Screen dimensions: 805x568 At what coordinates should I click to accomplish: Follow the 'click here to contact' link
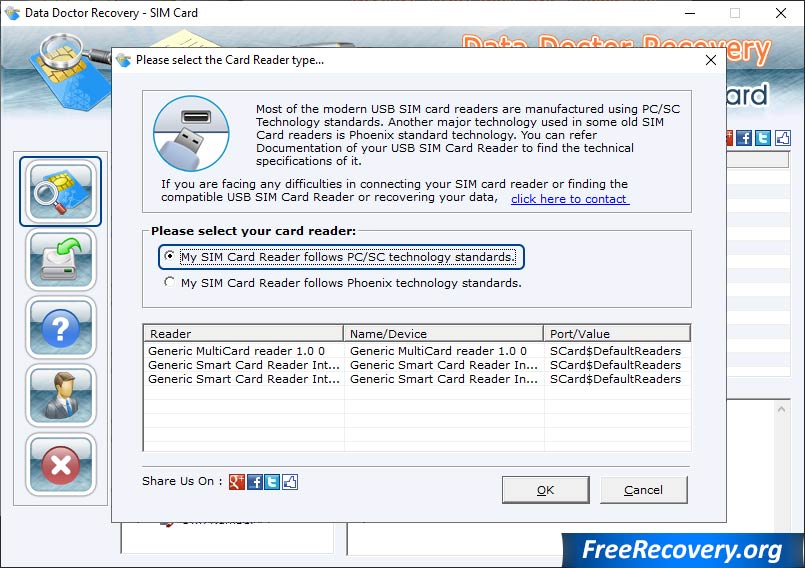coord(570,199)
